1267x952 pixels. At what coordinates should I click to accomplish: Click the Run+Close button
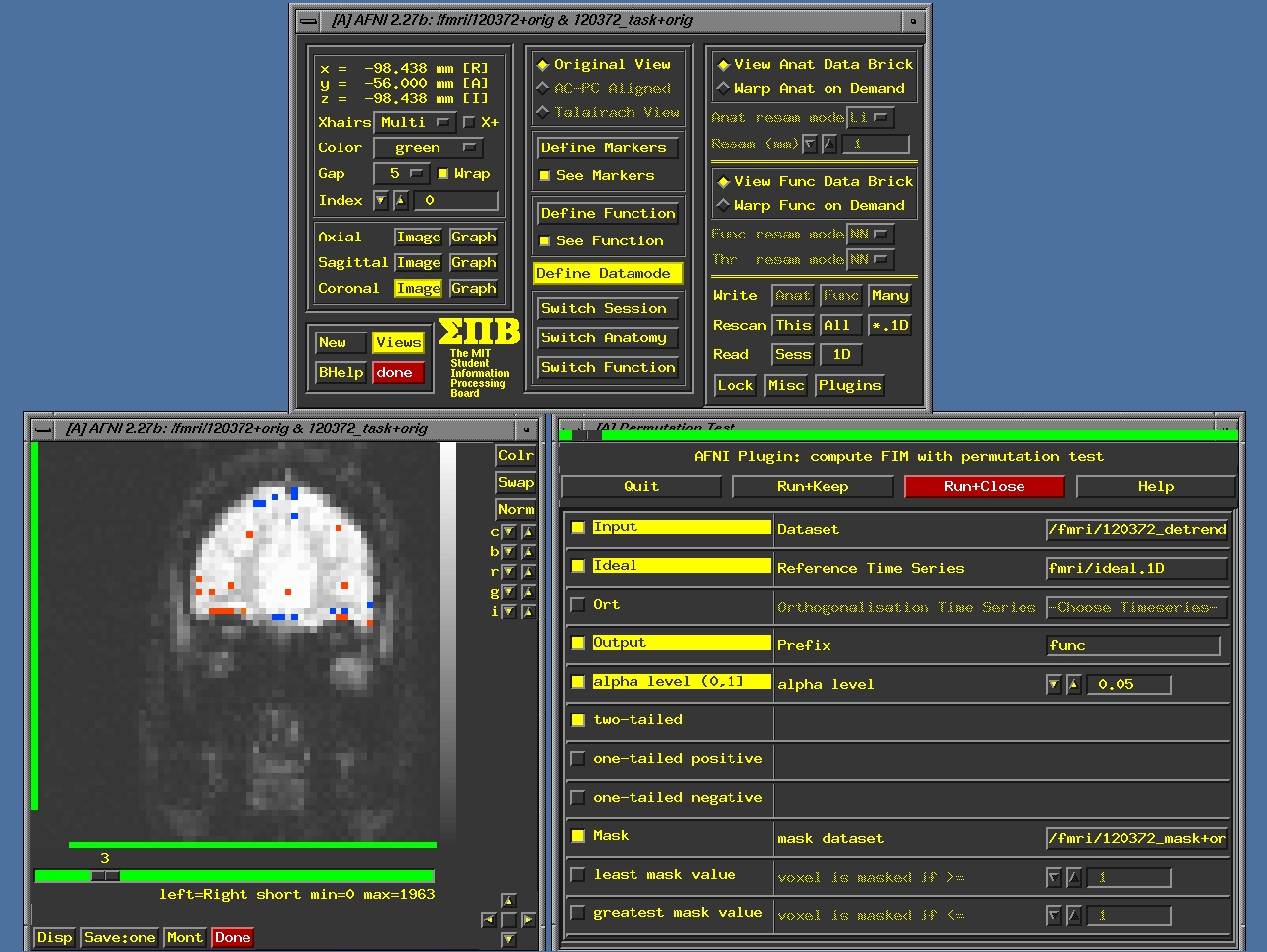[985, 487]
